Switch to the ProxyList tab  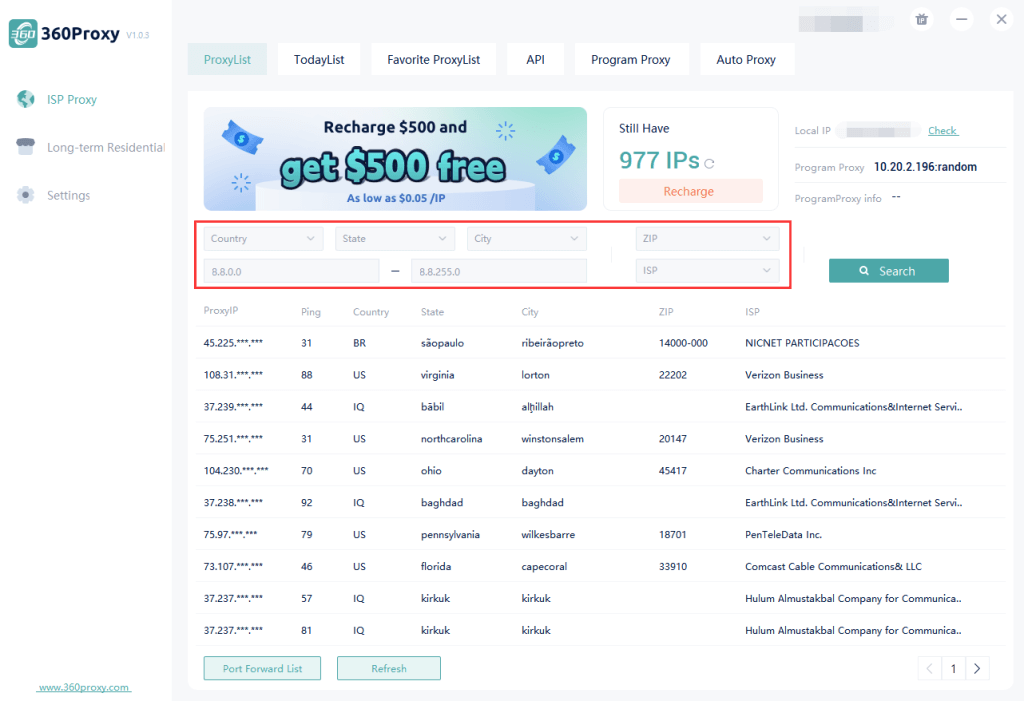tap(227, 59)
